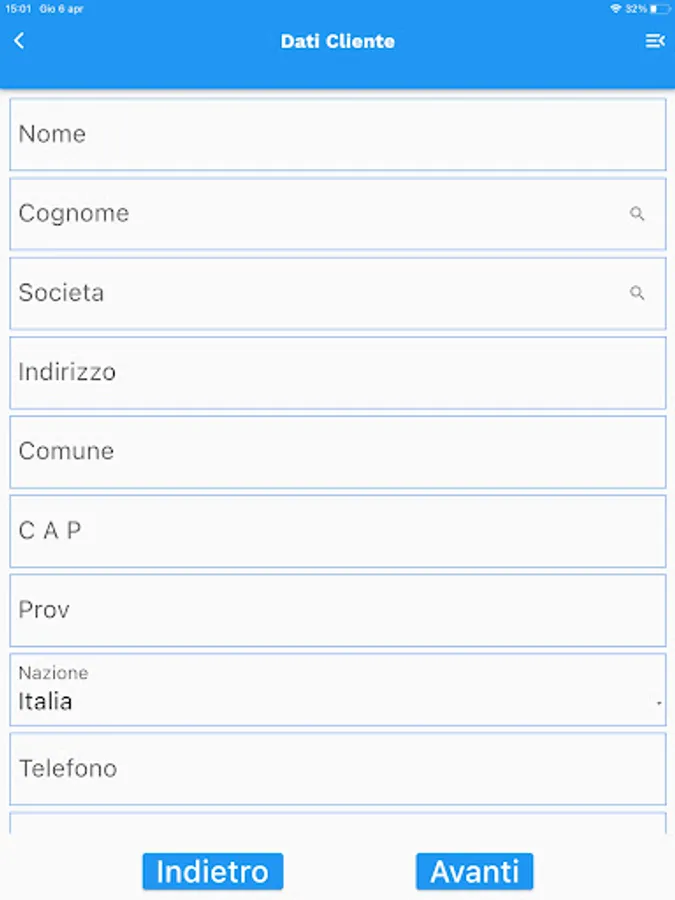Tap the partially visible field below Telefono
Viewport: 675px width, 900px height.
click(x=337, y=822)
